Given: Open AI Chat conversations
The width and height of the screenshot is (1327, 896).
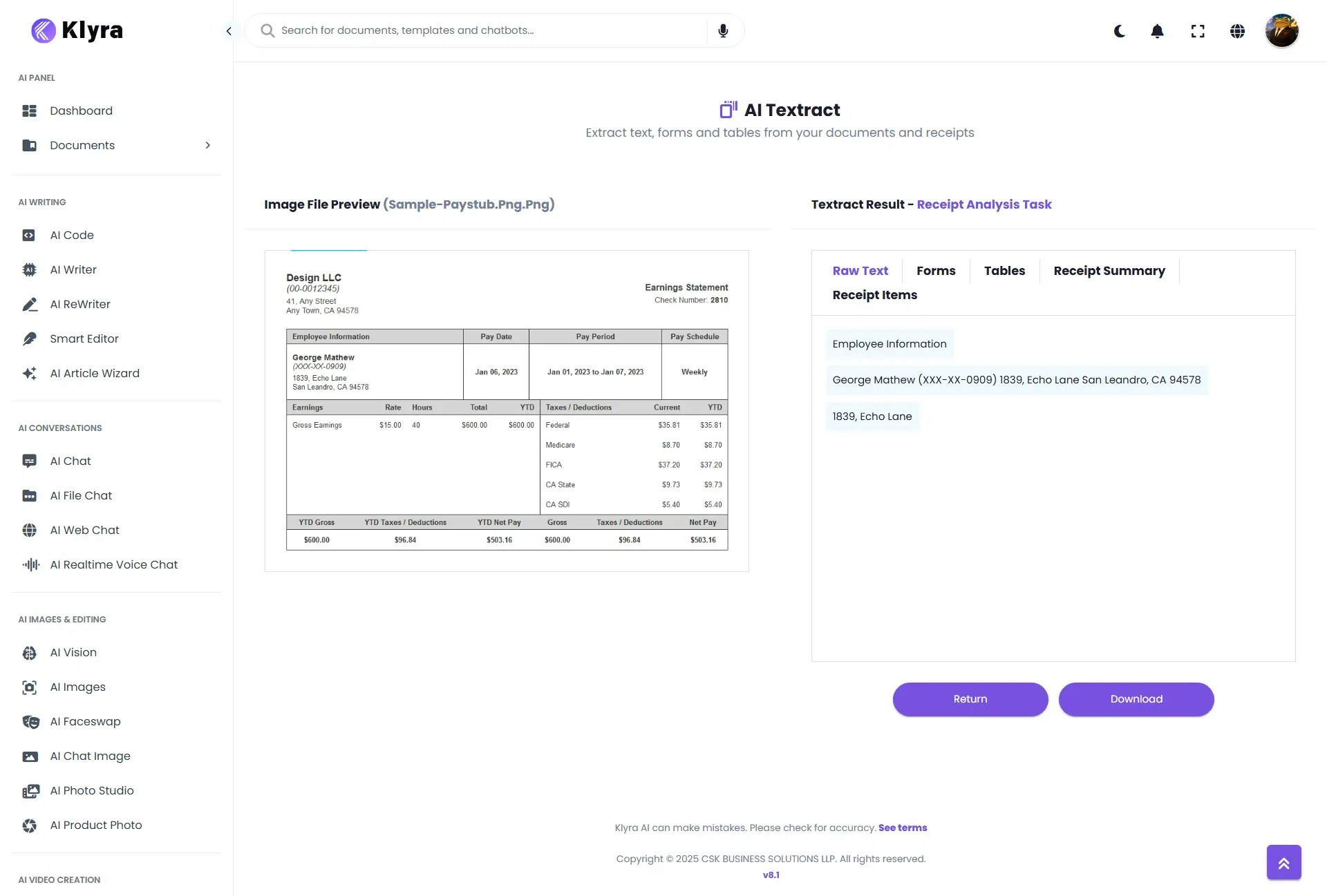Looking at the screenshot, I should point(70,461).
